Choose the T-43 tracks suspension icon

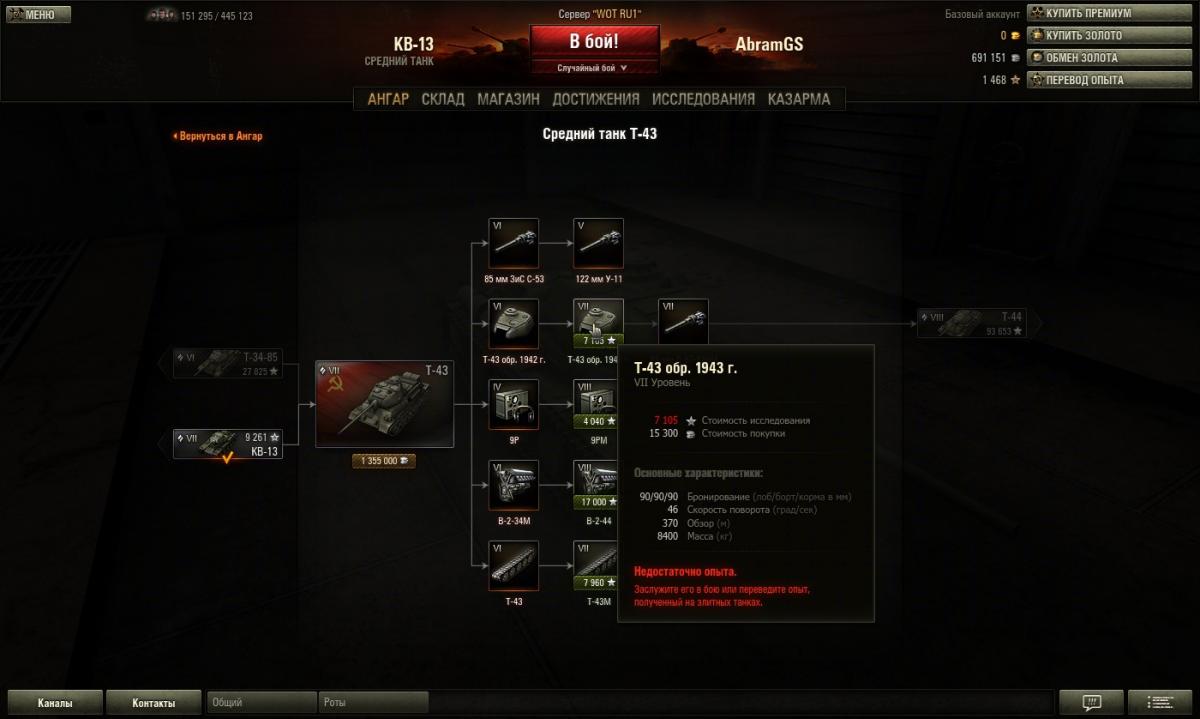pyautogui.click(x=514, y=566)
